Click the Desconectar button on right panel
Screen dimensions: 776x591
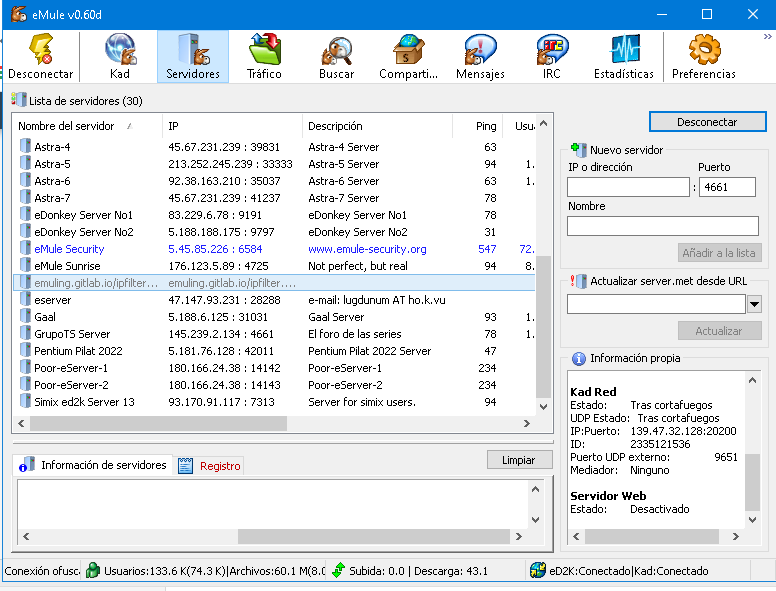tap(707, 122)
